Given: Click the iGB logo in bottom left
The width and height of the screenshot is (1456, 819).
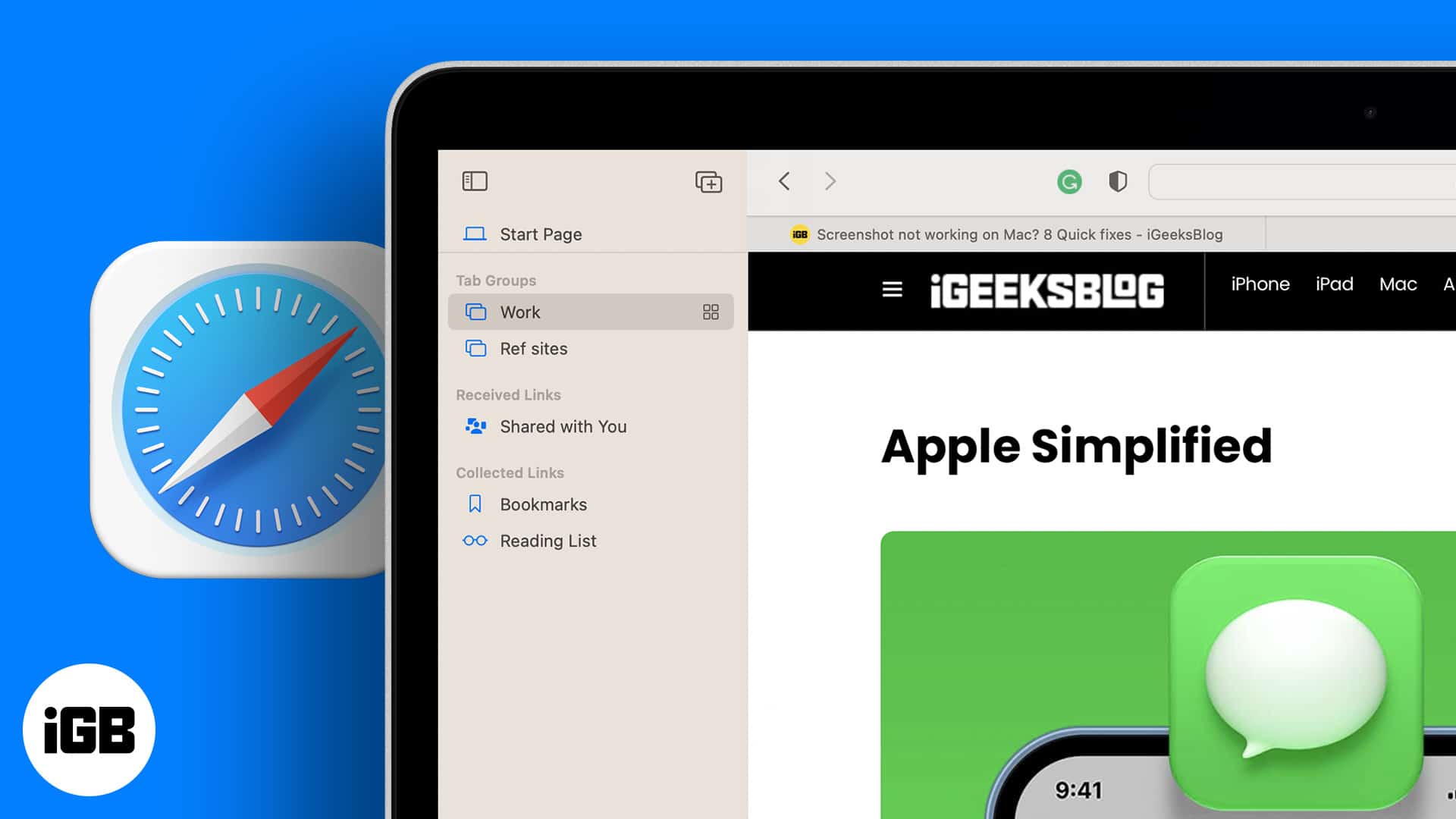Looking at the screenshot, I should 88,728.
